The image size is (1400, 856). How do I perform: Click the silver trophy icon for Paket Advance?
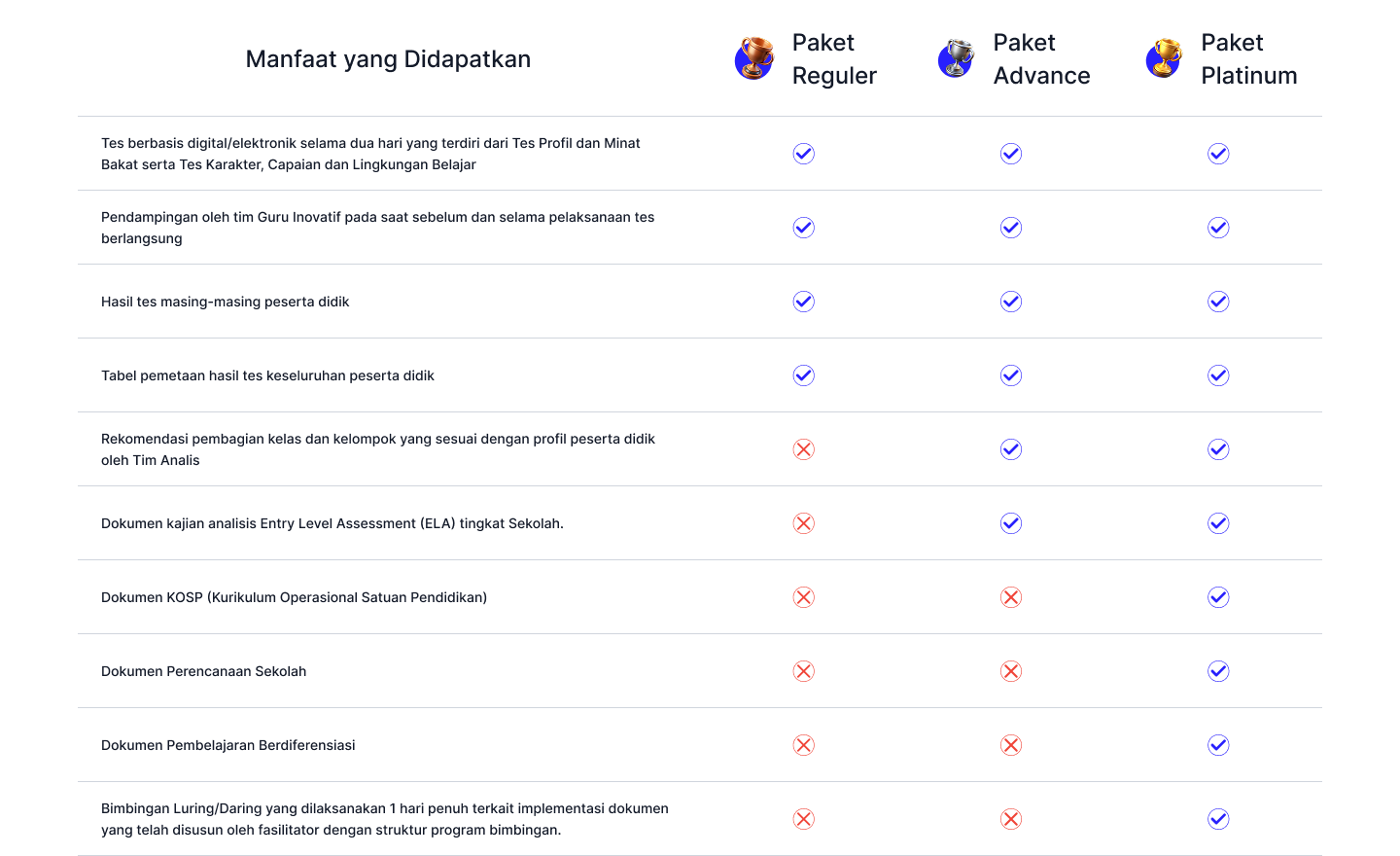tap(956, 58)
